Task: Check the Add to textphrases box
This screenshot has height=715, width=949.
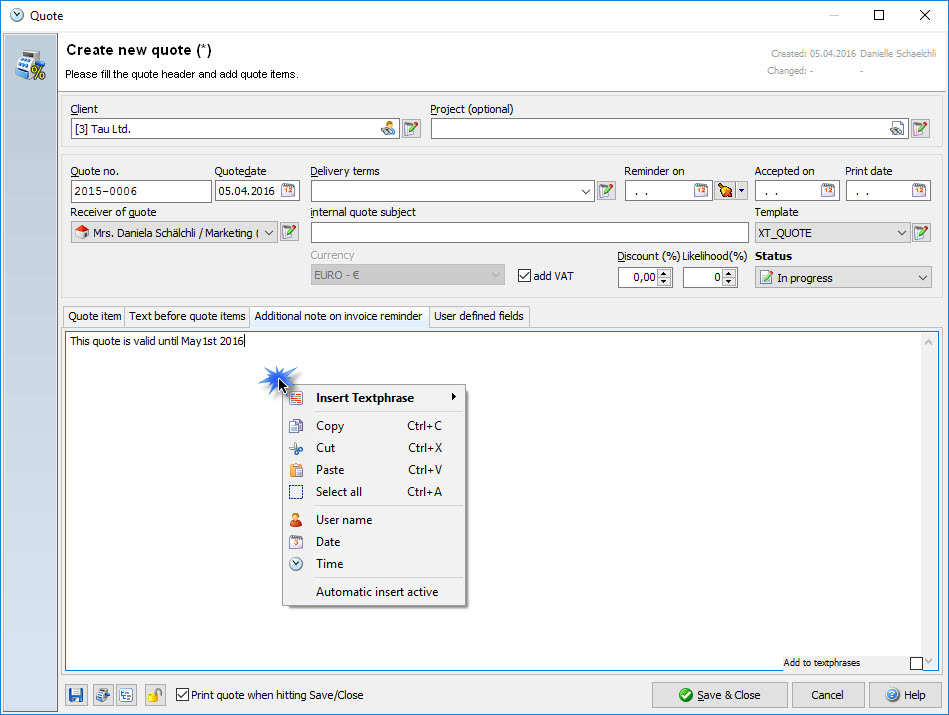Action: (x=916, y=663)
